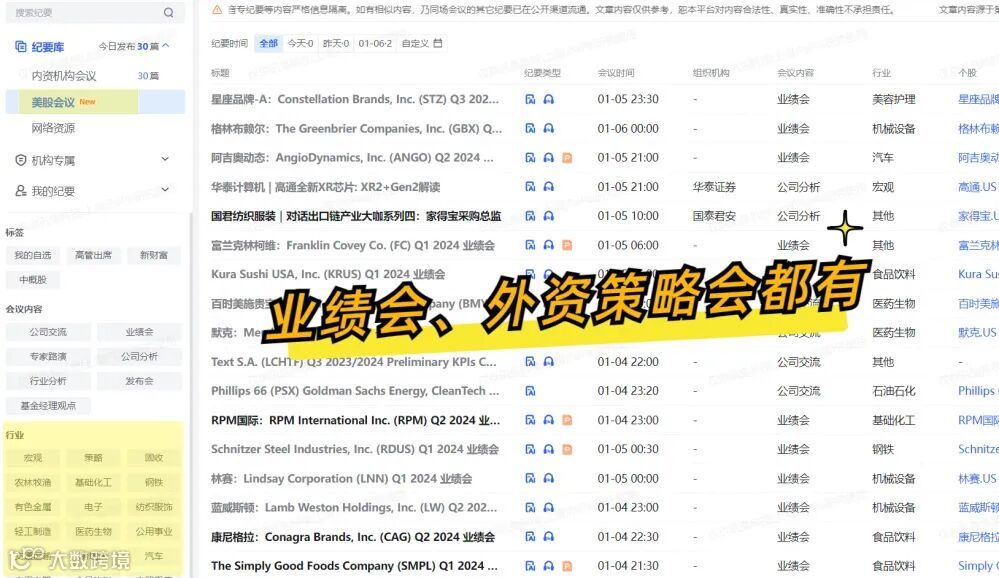Open orange slides icon for Simply Good Foods row
999x578 pixels.
tap(567, 566)
